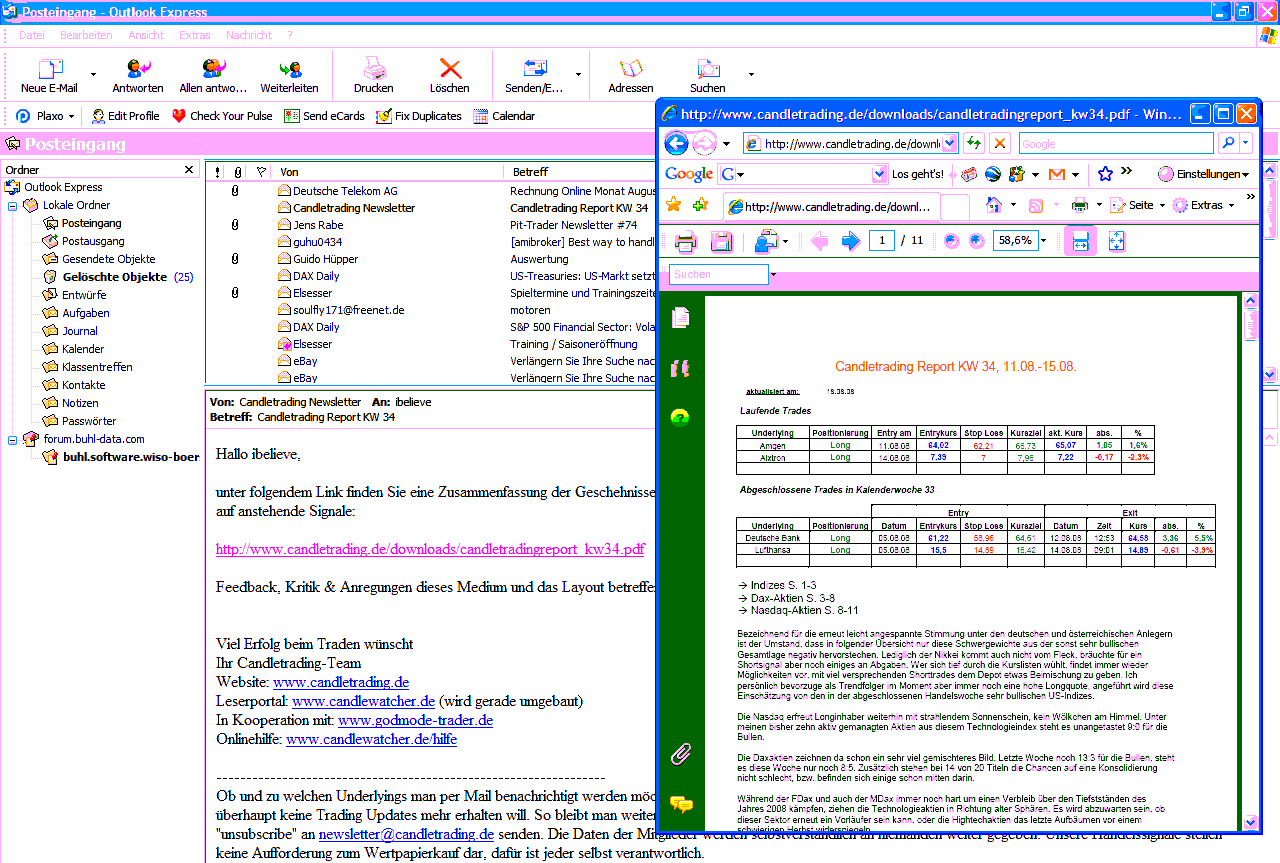The image size is (1280, 863).
Task: Click the Gmail icon in Google toolbar
Action: (1056, 174)
